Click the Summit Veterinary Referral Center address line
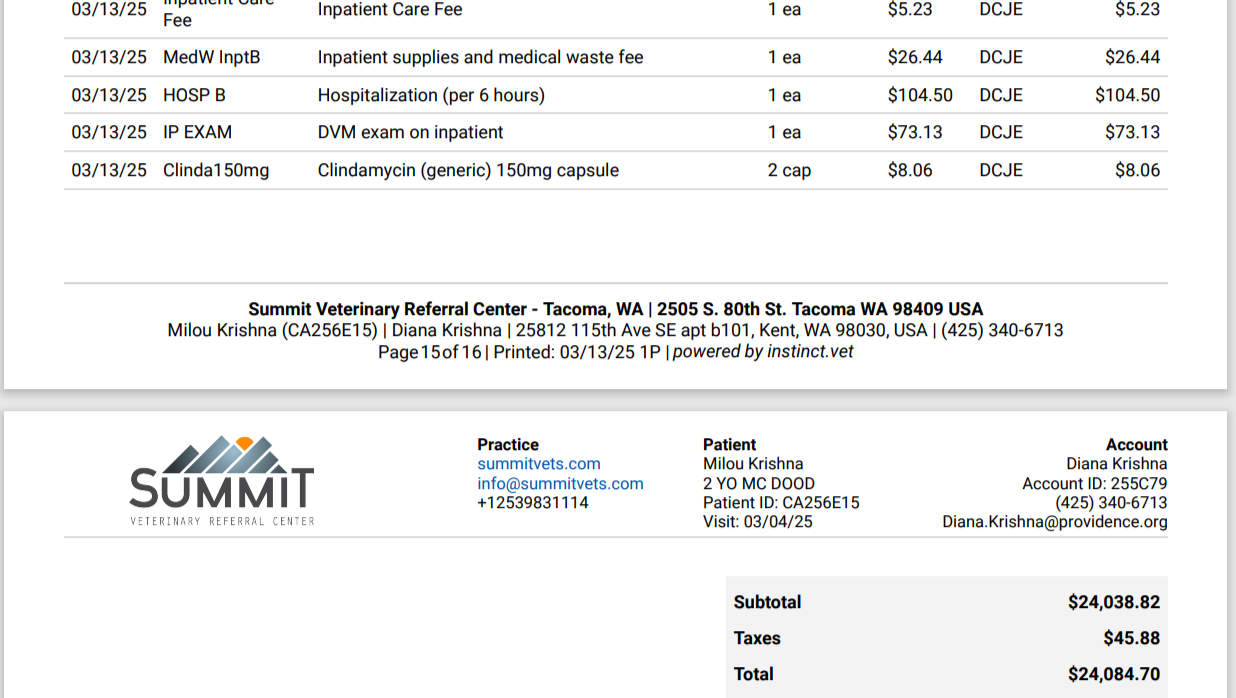1236x698 pixels. [x=616, y=309]
